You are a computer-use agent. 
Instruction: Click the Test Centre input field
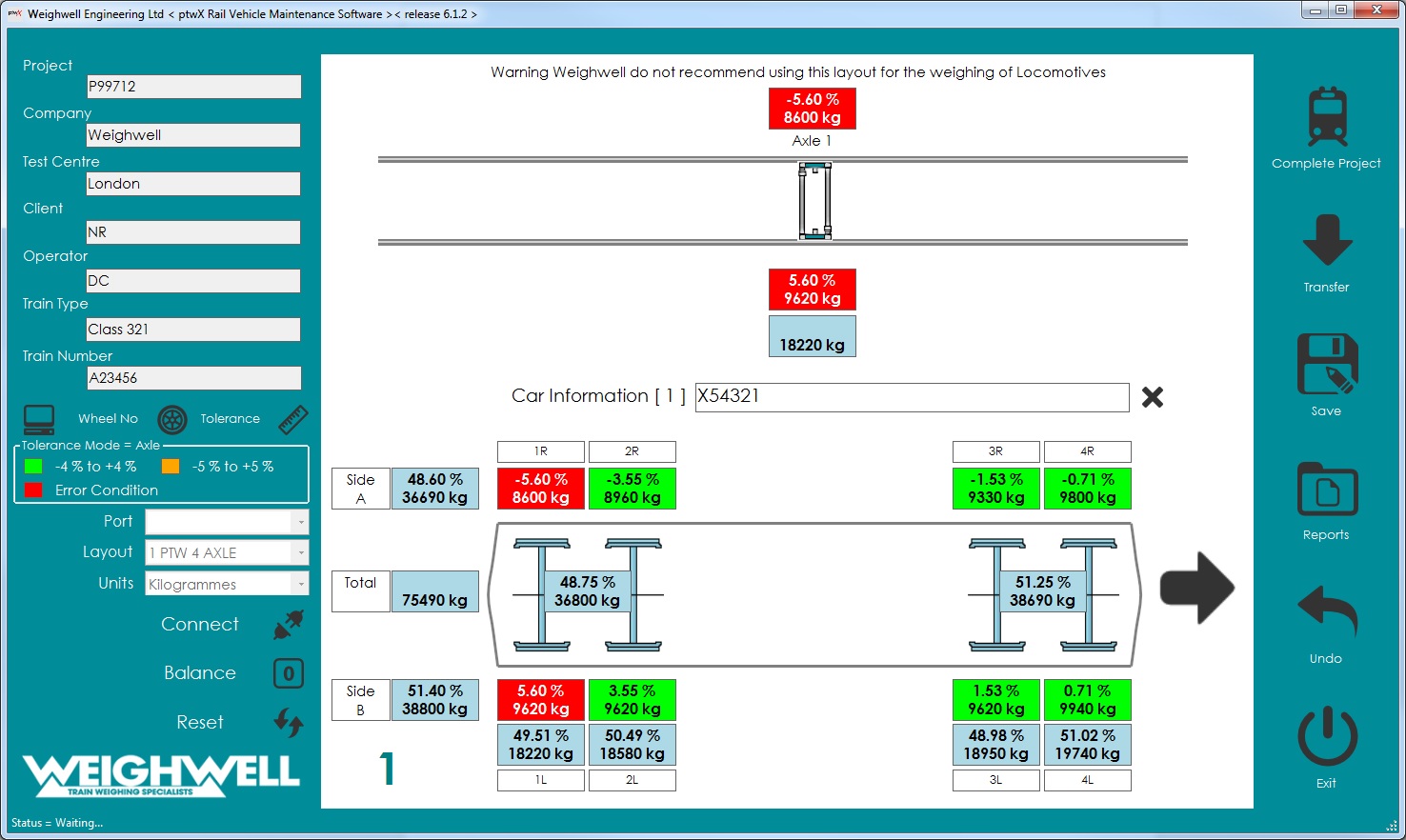193,184
